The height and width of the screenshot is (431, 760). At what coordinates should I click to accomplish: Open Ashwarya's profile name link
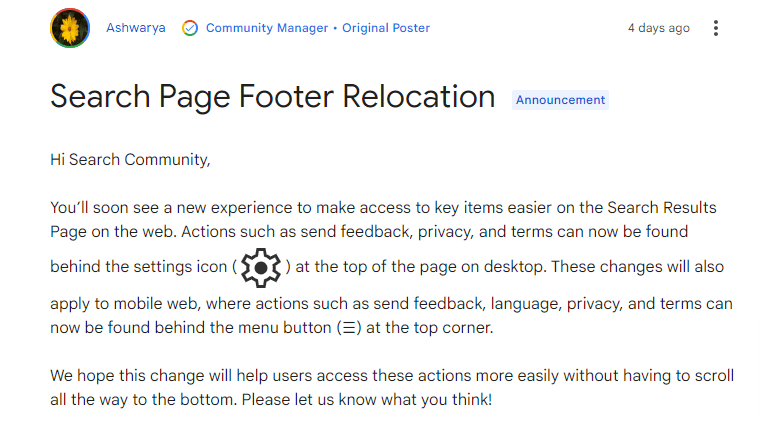coord(136,28)
